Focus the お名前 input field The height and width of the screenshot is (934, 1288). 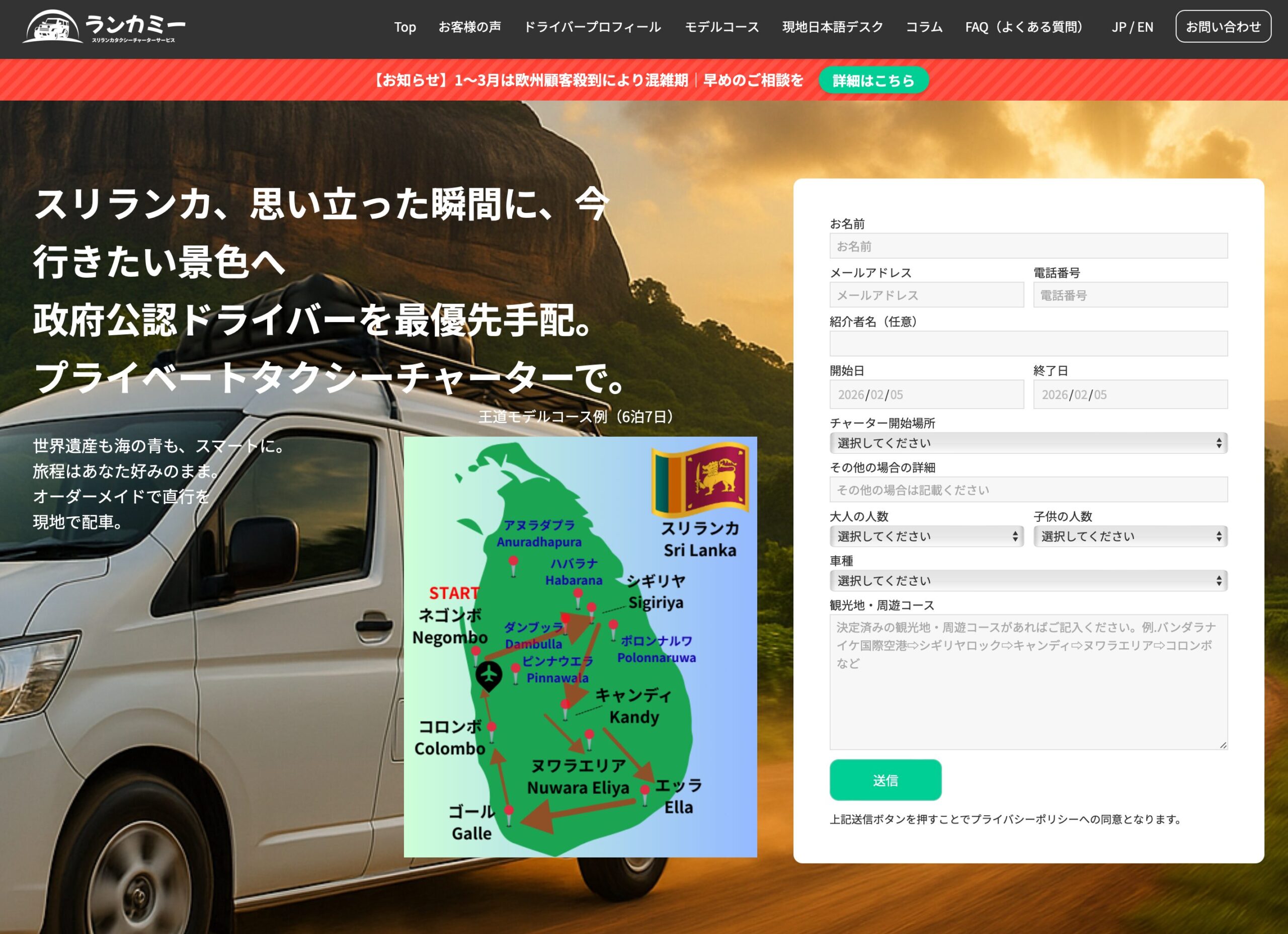pos(1028,246)
